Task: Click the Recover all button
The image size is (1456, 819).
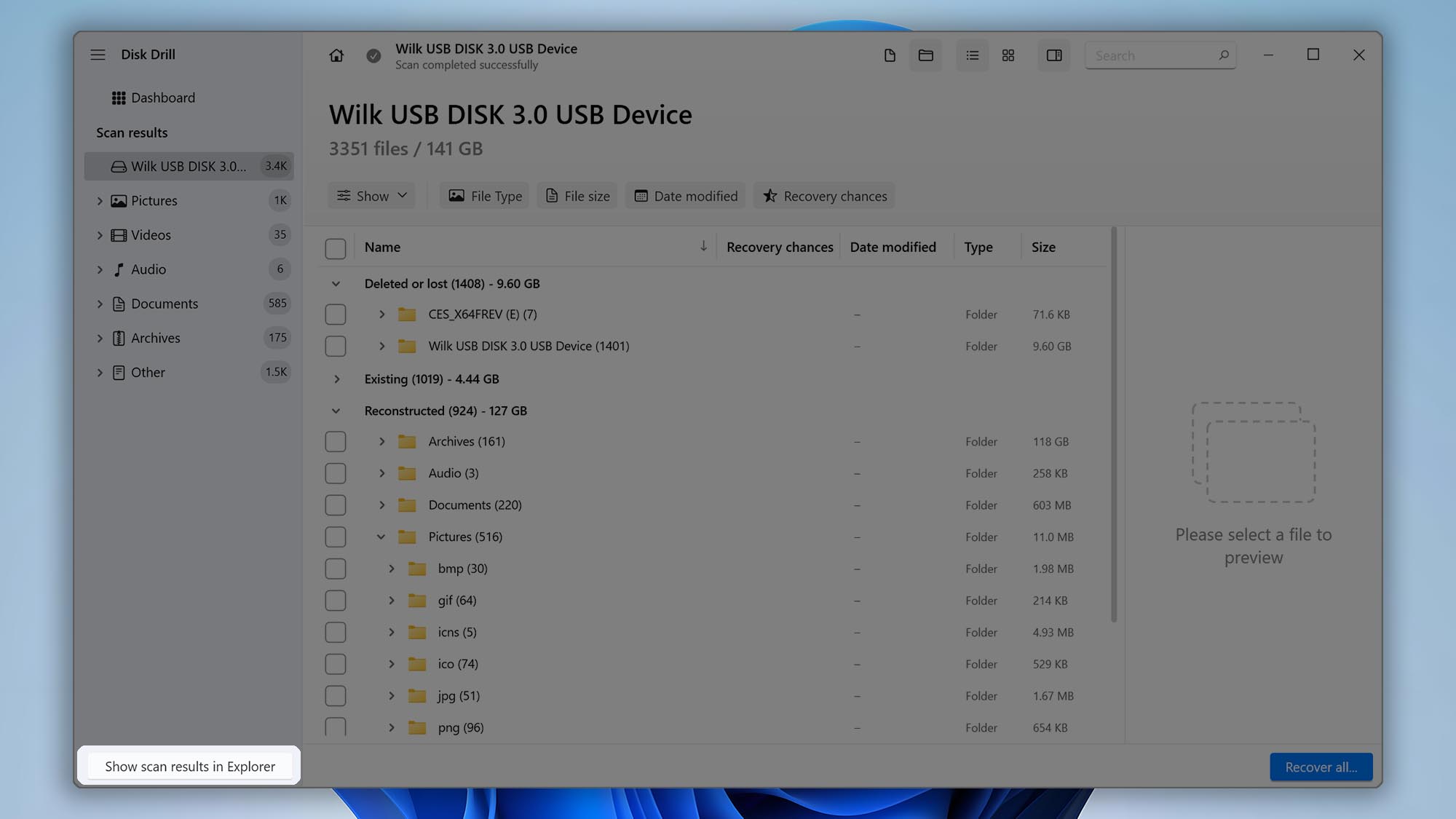Action: 1321,767
